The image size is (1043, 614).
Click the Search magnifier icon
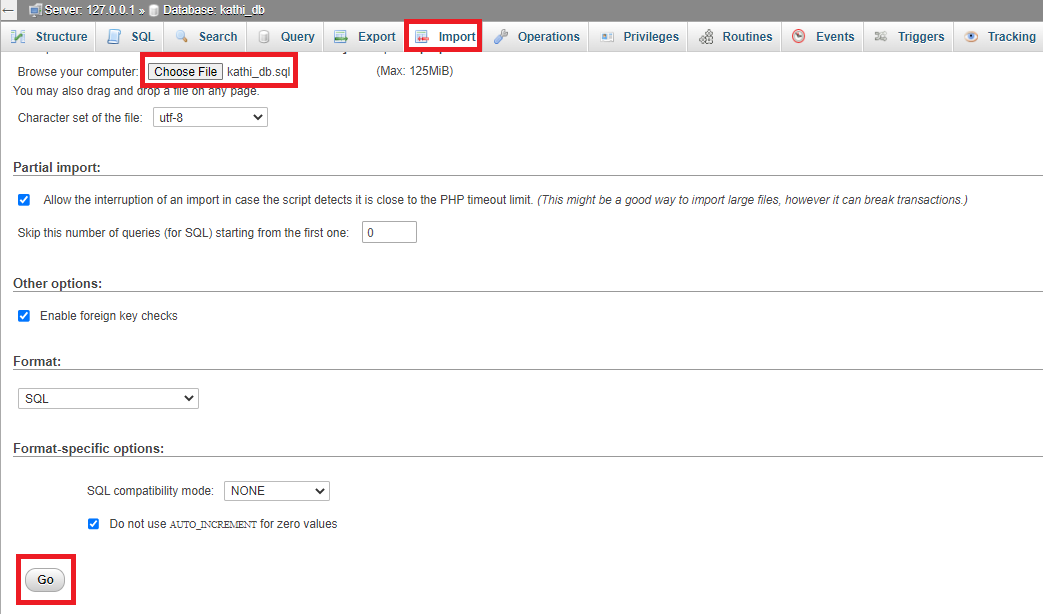[x=182, y=37]
